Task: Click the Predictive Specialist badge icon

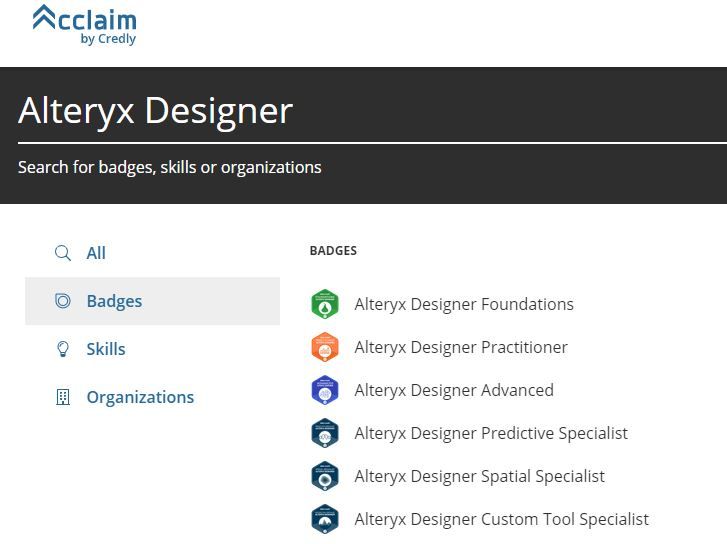Action: (x=325, y=433)
